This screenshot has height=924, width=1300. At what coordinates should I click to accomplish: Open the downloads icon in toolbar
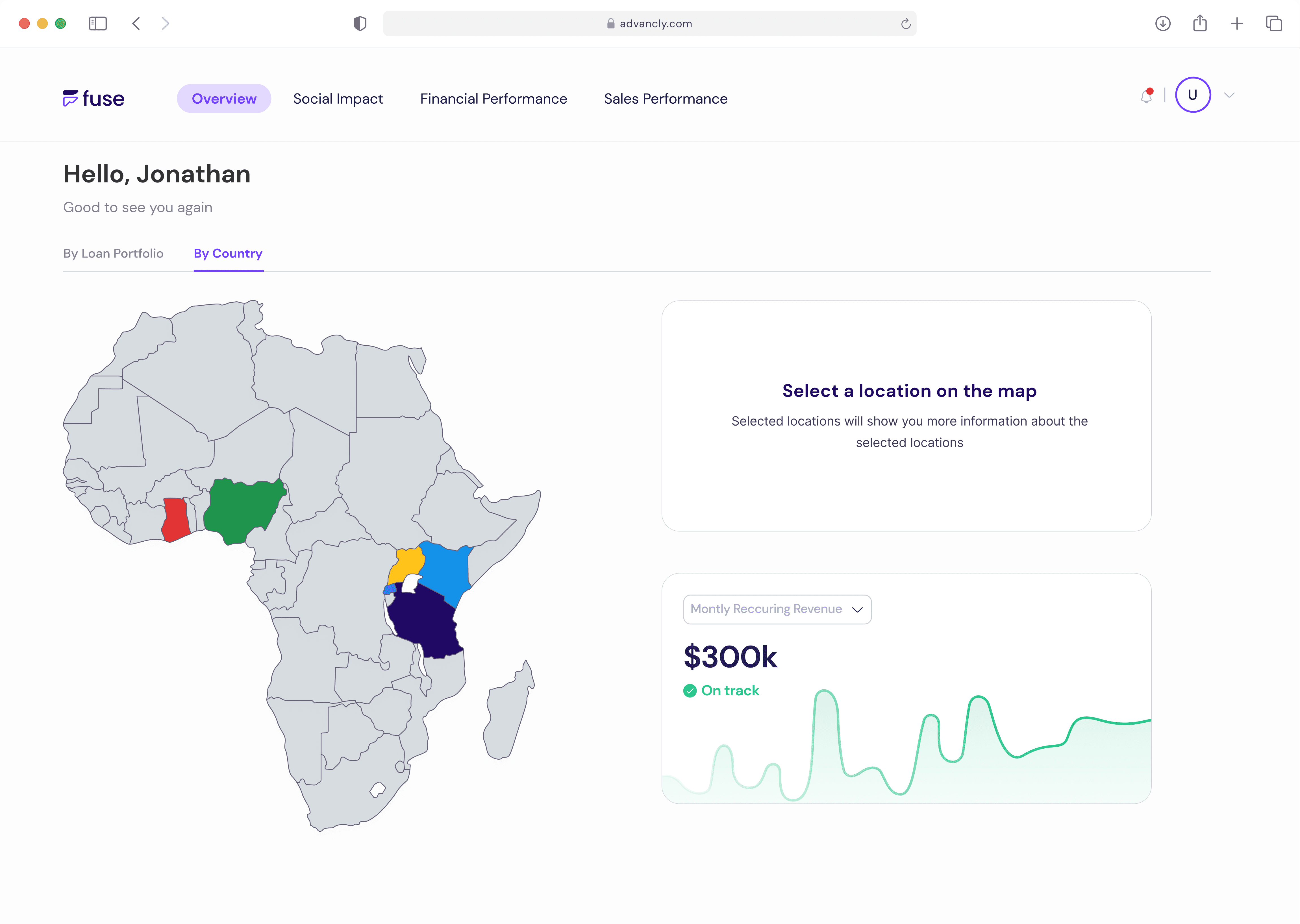tap(1163, 23)
